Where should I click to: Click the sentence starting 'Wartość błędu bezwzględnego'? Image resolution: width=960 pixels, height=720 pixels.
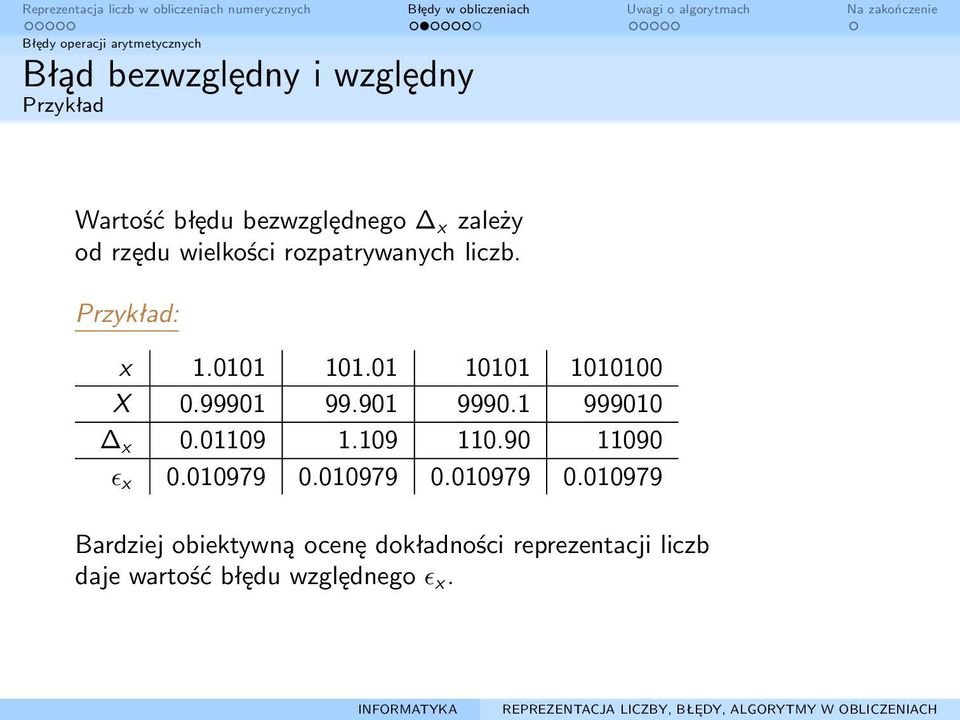(x=299, y=221)
